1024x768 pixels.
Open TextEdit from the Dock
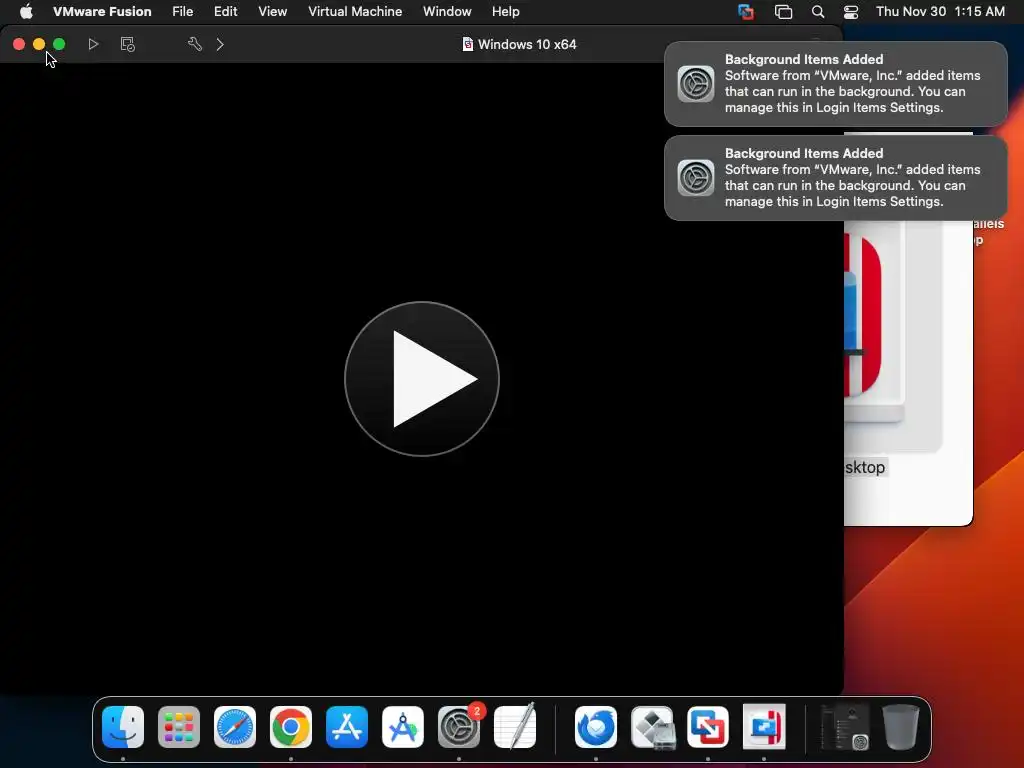(515, 726)
